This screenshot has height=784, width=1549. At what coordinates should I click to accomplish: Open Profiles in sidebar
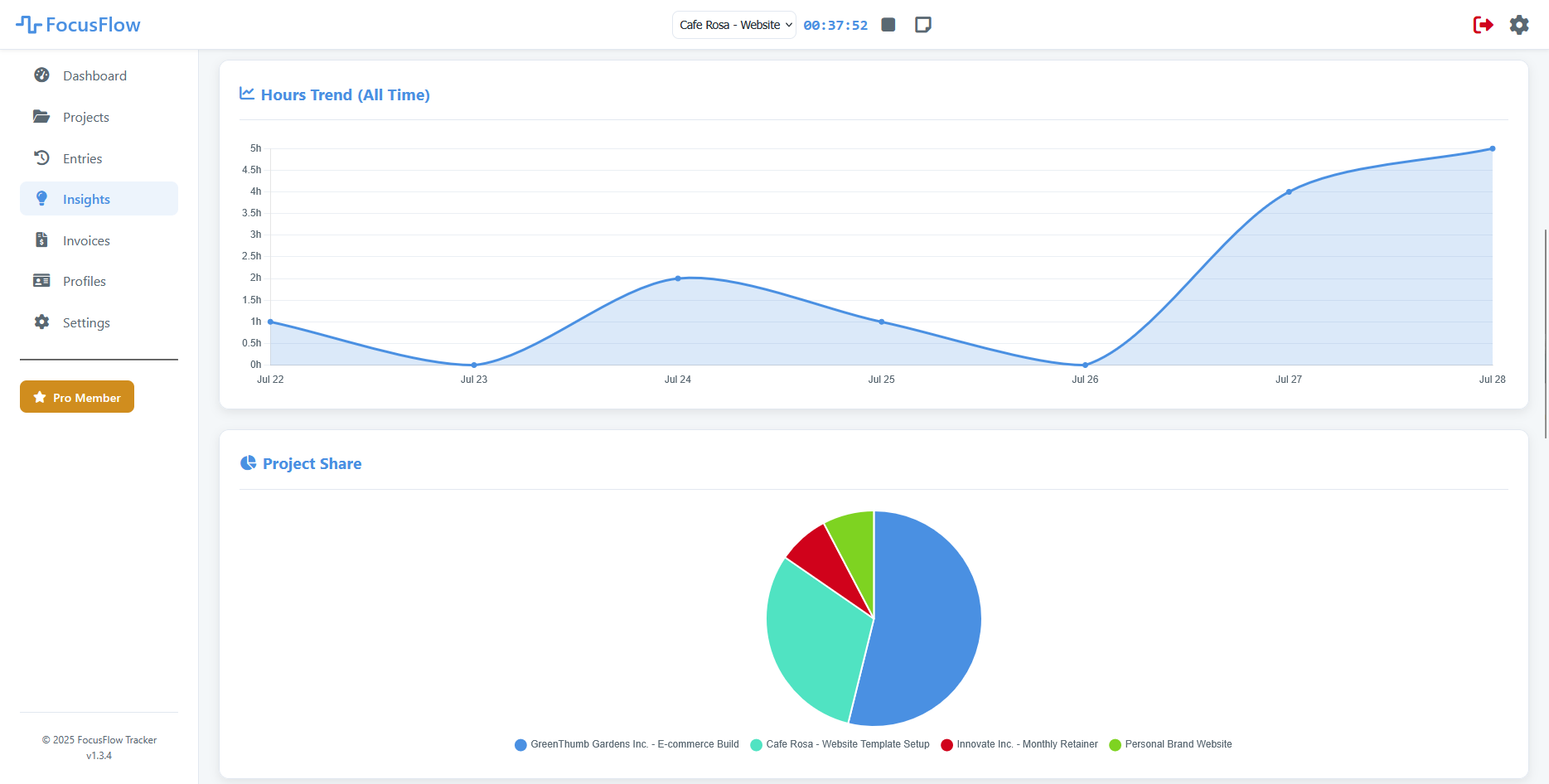(x=99, y=281)
